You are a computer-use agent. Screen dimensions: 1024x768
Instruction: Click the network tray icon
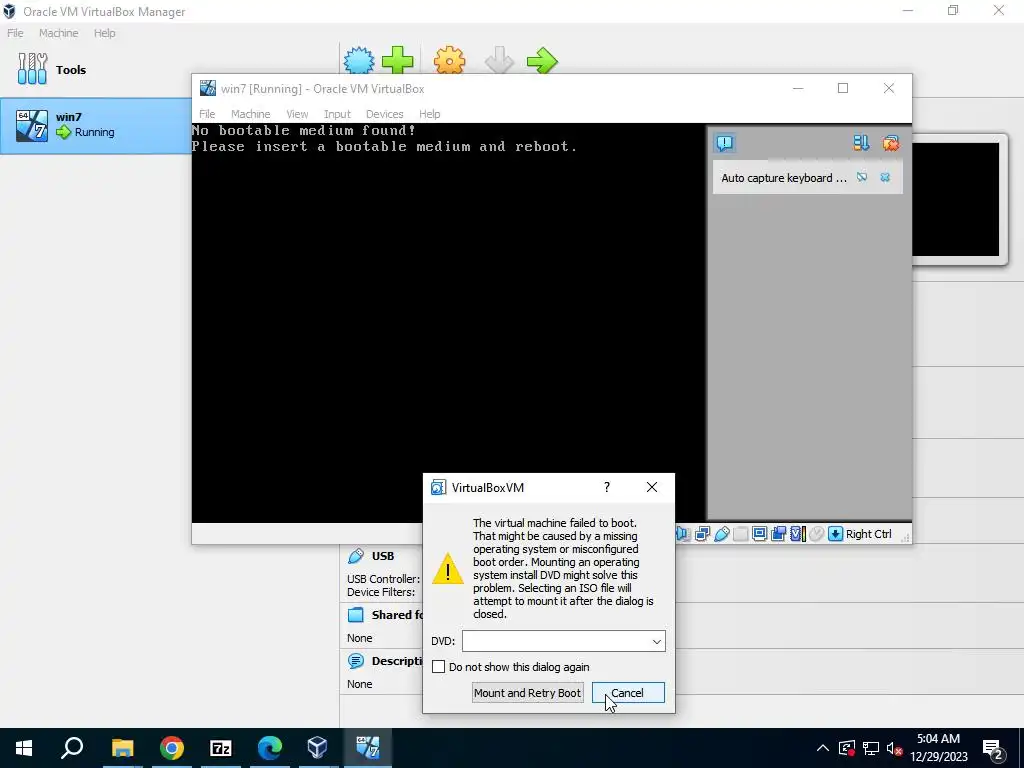pyautogui.click(x=871, y=749)
